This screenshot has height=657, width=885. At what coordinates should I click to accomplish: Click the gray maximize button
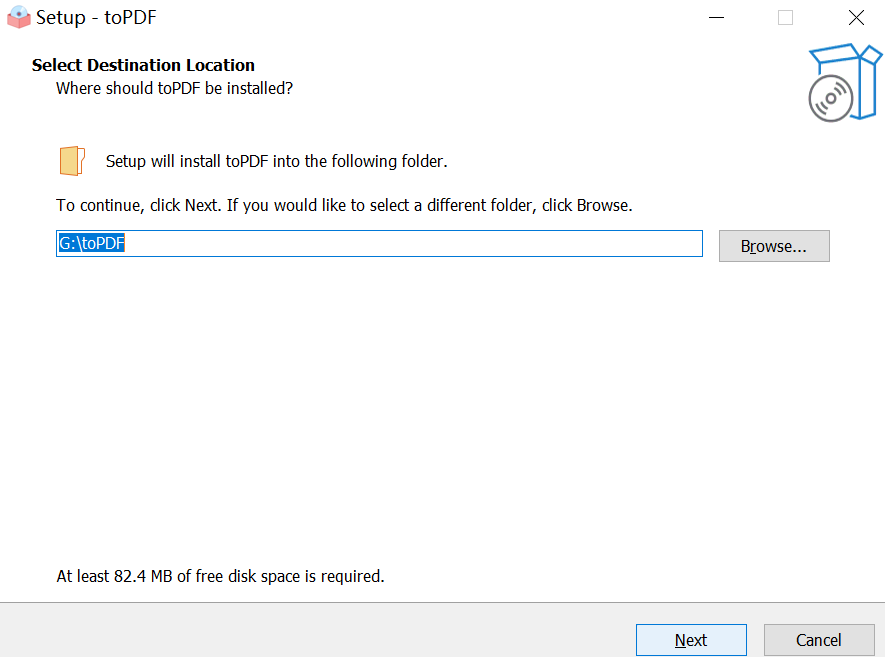point(786,17)
